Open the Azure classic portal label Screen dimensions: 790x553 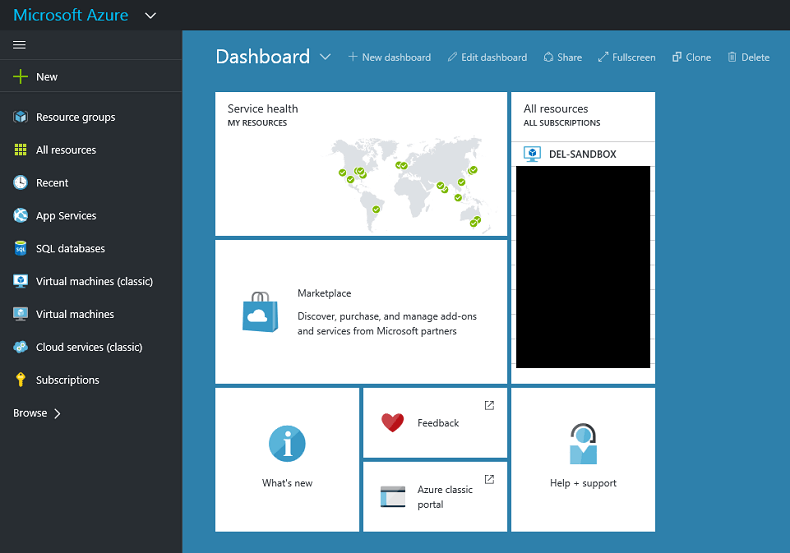pyautogui.click(x=445, y=497)
